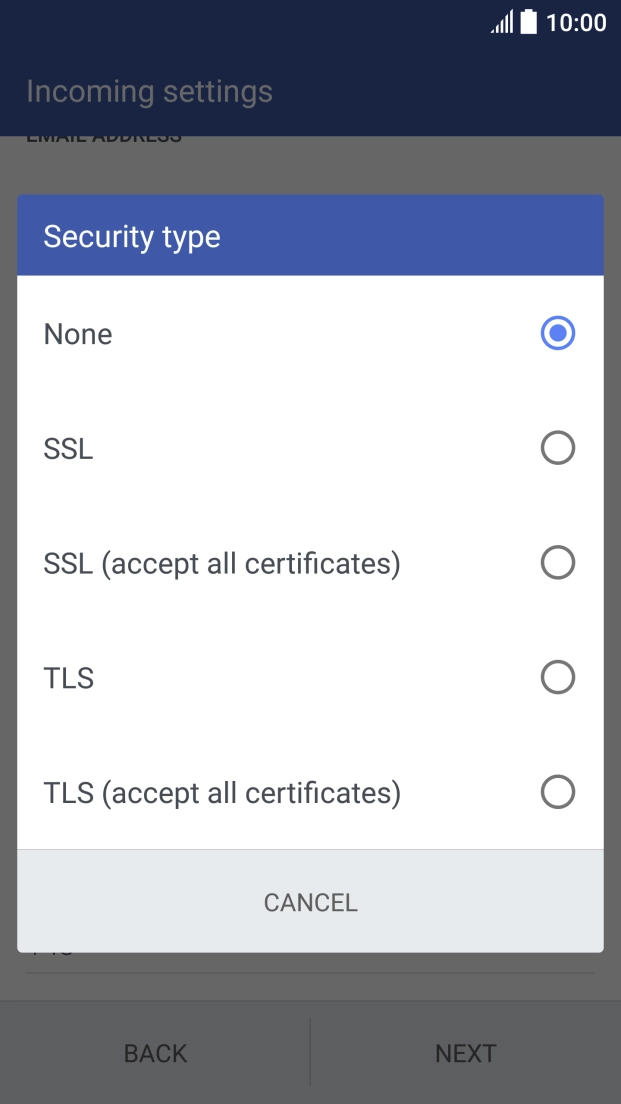Tap the EMAIL ADDRESS field label
Image resolution: width=621 pixels, height=1104 pixels.
coord(103,135)
